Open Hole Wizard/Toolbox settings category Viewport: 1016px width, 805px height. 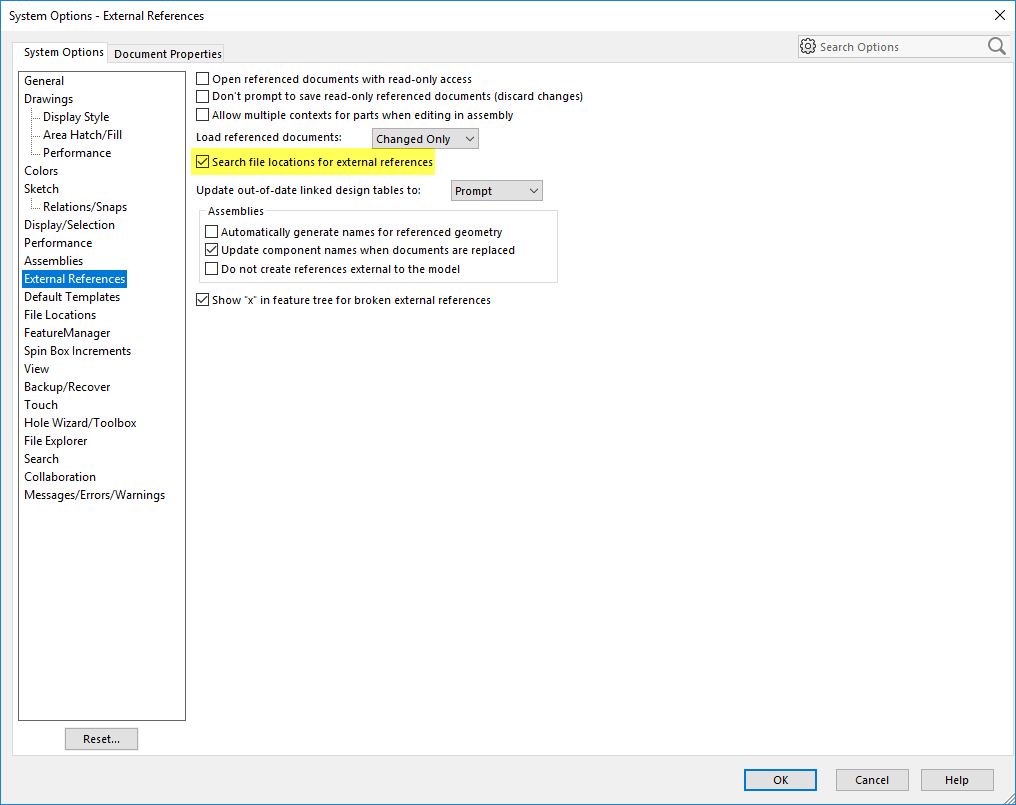point(80,423)
